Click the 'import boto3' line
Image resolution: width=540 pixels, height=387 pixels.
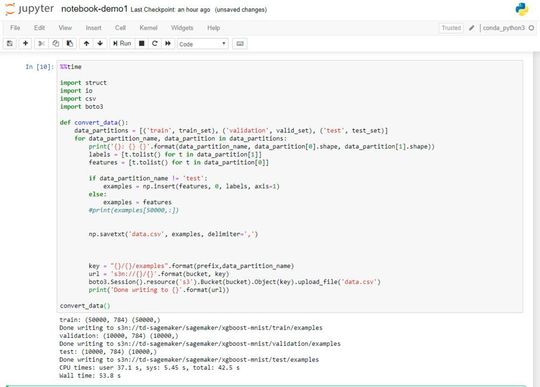pos(82,107)
